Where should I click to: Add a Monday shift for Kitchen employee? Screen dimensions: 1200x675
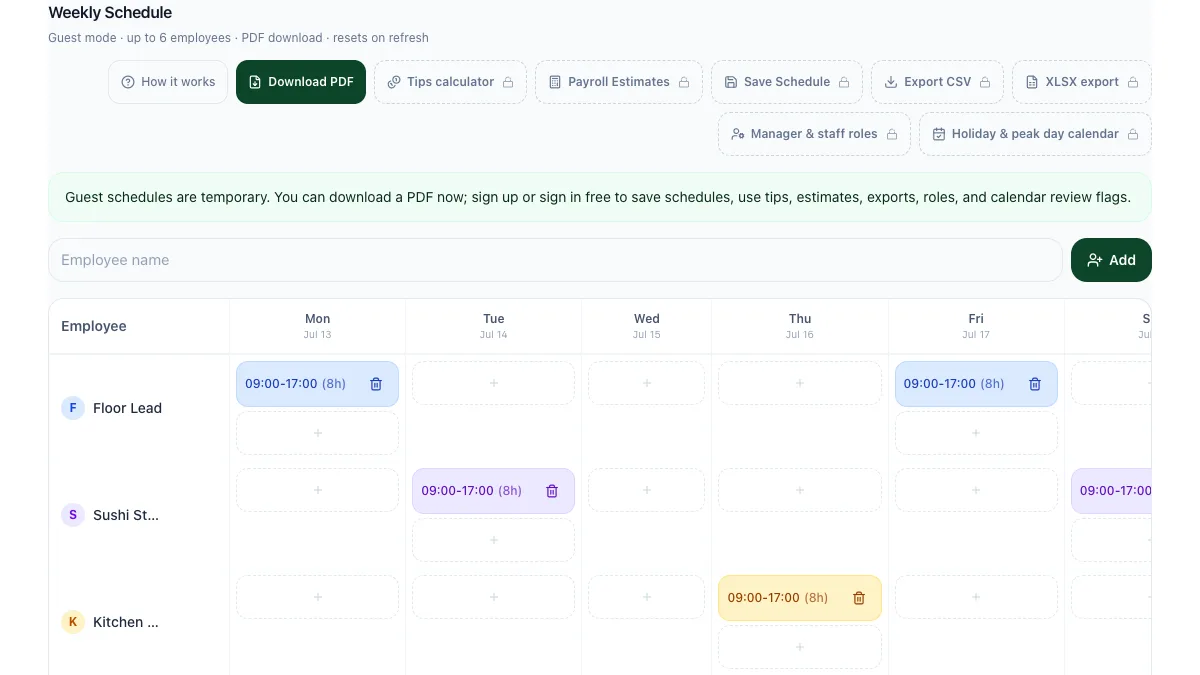click(317, 597)
